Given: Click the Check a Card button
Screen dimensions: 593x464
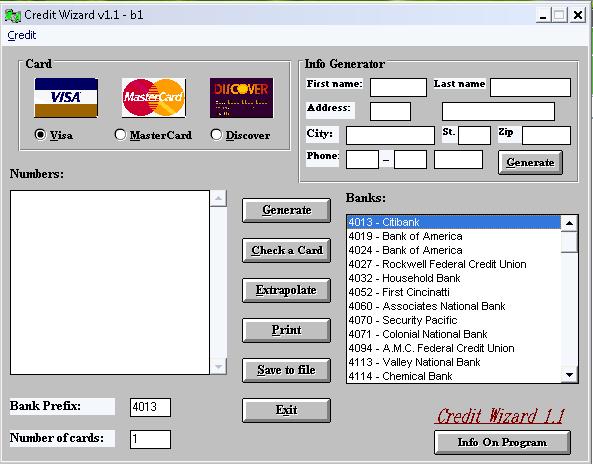Looking at the screenshot, I should [x=286, y=250].
